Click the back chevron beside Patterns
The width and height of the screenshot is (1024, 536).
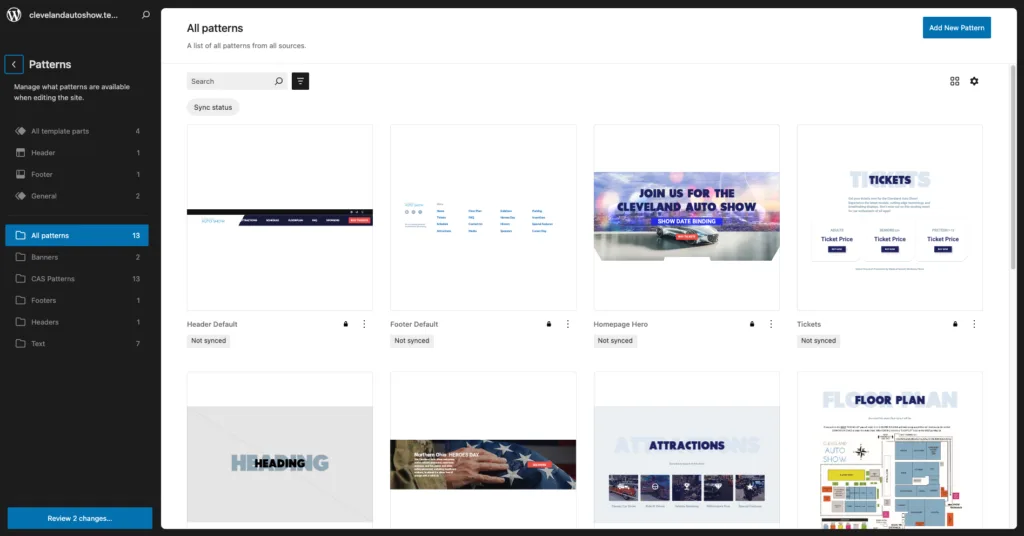coord(14,64)
